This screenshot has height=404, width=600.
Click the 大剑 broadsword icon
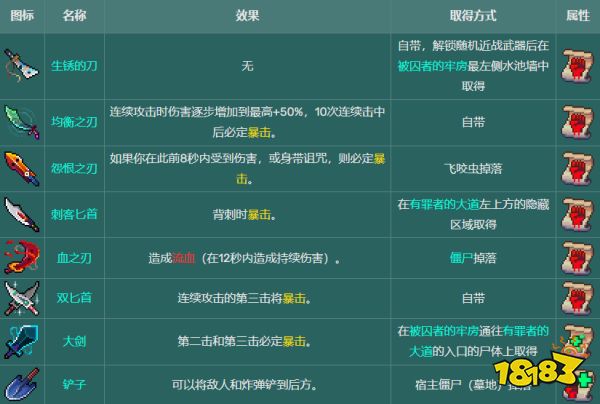22,341
